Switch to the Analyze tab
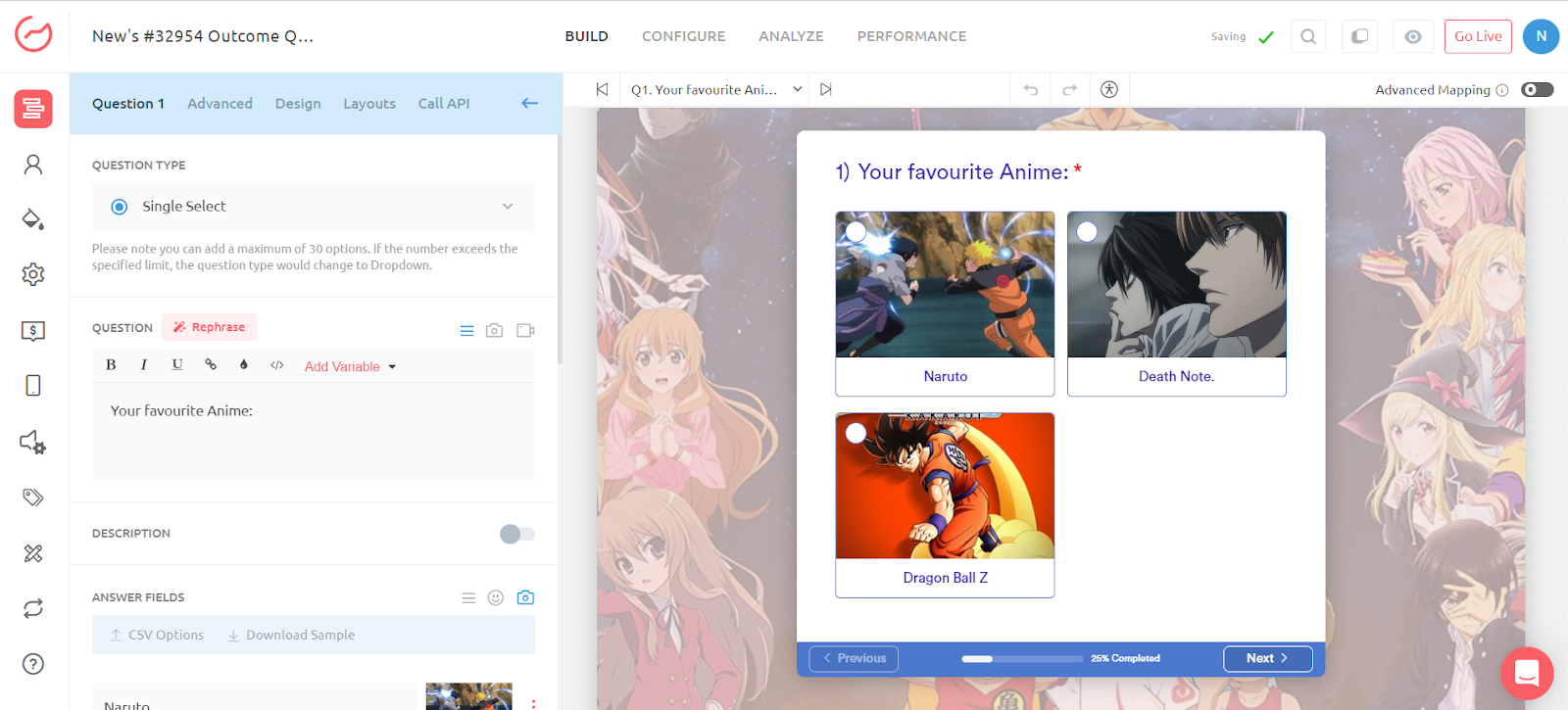The image size is (1568, 710). pyautogui.click(x=791, y=36)
